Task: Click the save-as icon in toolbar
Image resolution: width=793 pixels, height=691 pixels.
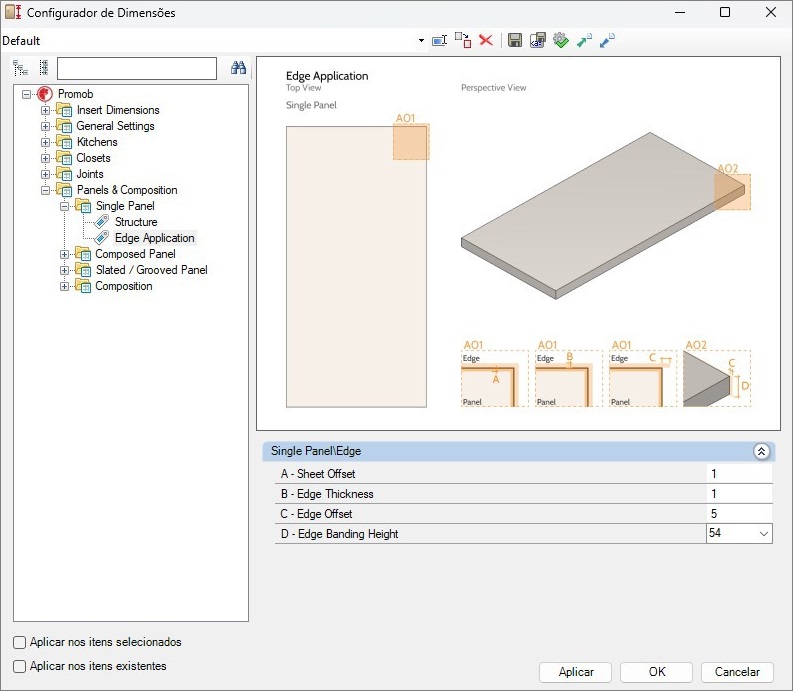Action: (538, 40)
